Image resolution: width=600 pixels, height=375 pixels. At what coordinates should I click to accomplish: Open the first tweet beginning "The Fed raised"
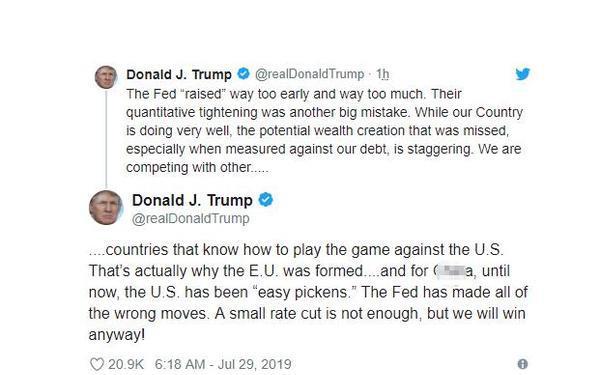click(x=324, y=130)
